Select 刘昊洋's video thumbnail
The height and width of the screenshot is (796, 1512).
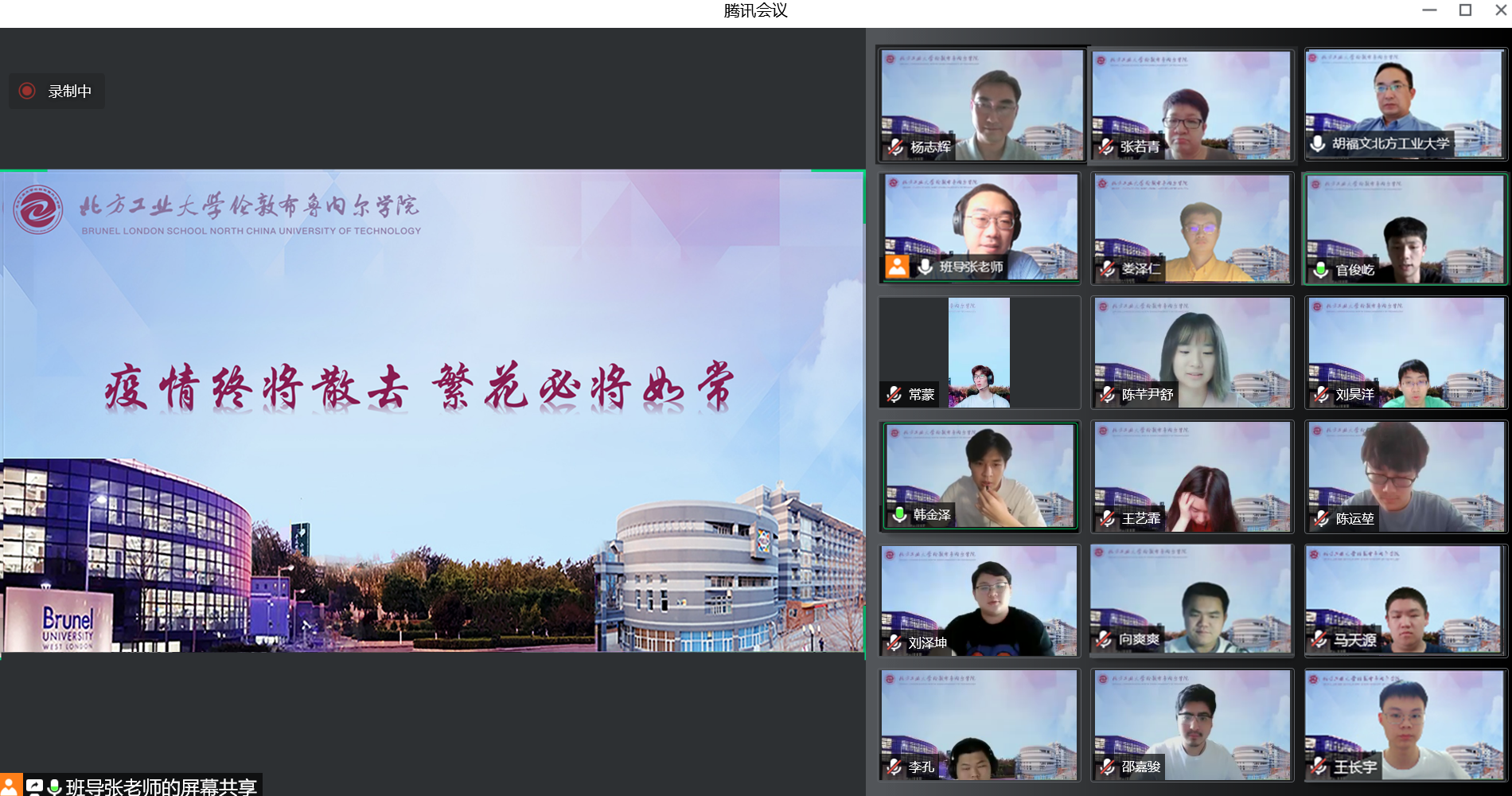[1405, 353]
